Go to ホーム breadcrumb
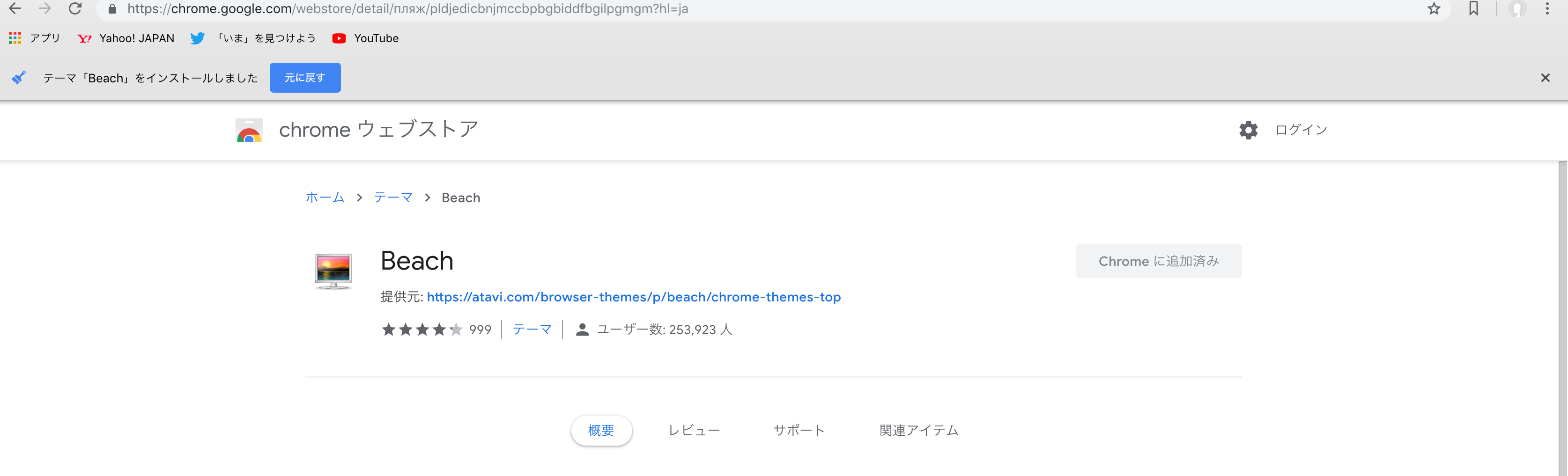Image resolution: width=1568 pixels, height=476 pixels. (325, 198)
